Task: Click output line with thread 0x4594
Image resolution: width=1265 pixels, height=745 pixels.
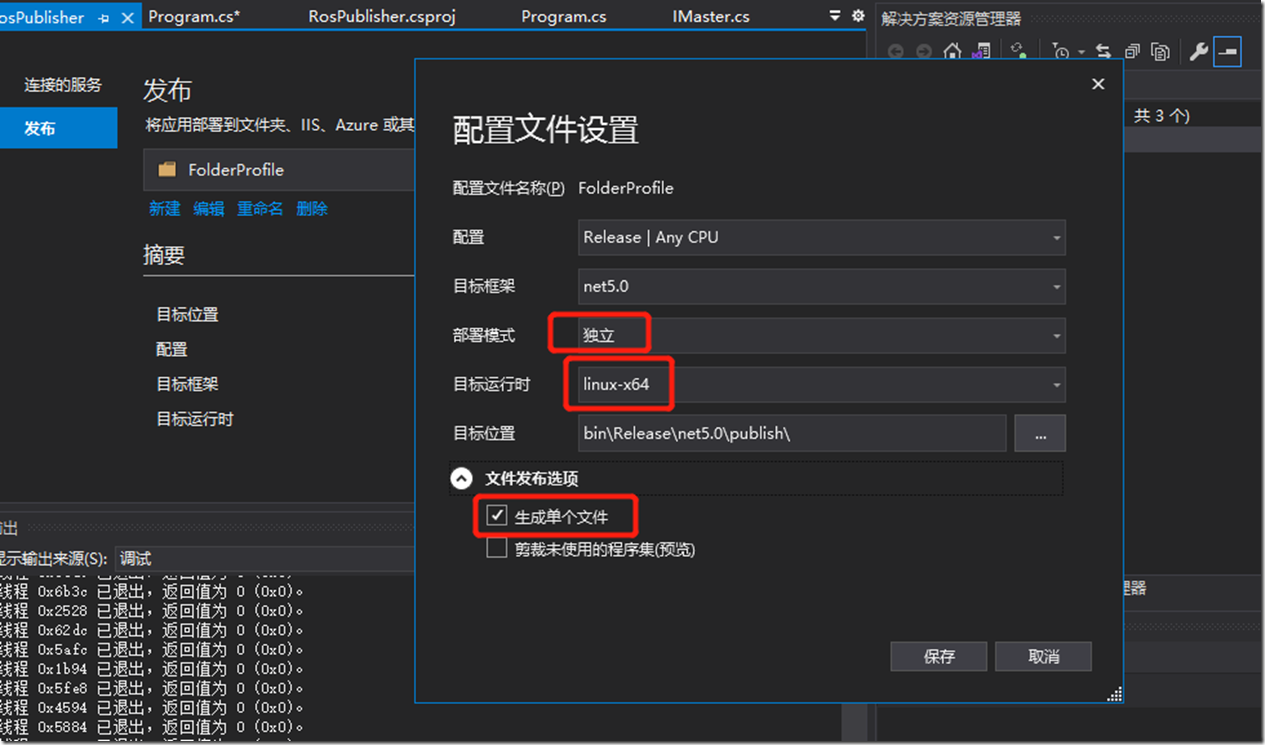Action: coord(151,708)
